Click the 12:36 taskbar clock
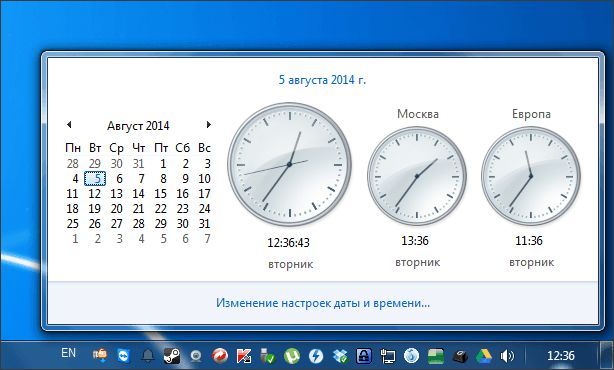The height and width of the screenshot is (370, 614). pyautogui.click(x=561, y=356)
